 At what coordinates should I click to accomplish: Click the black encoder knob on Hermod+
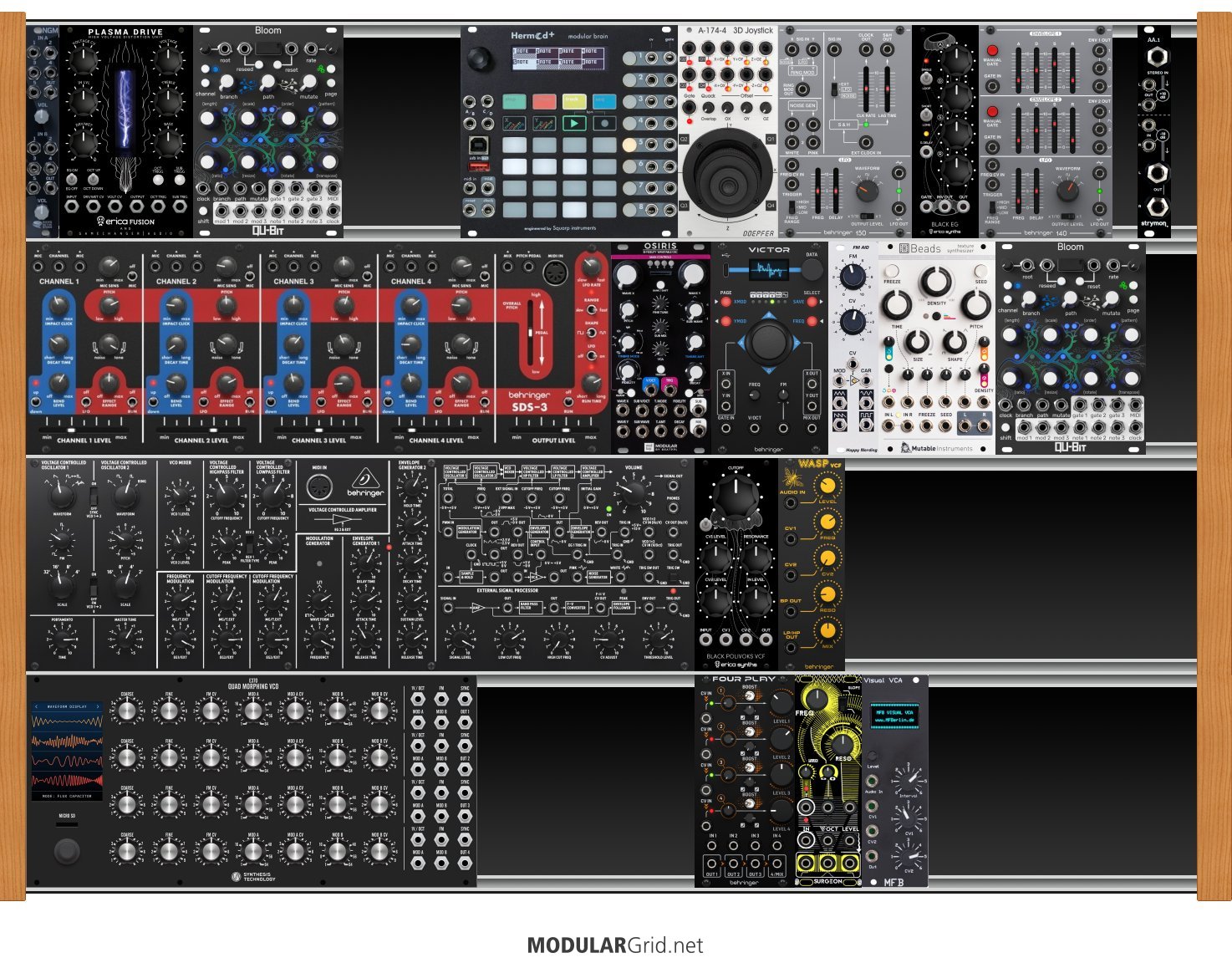(x=480, y=59)
